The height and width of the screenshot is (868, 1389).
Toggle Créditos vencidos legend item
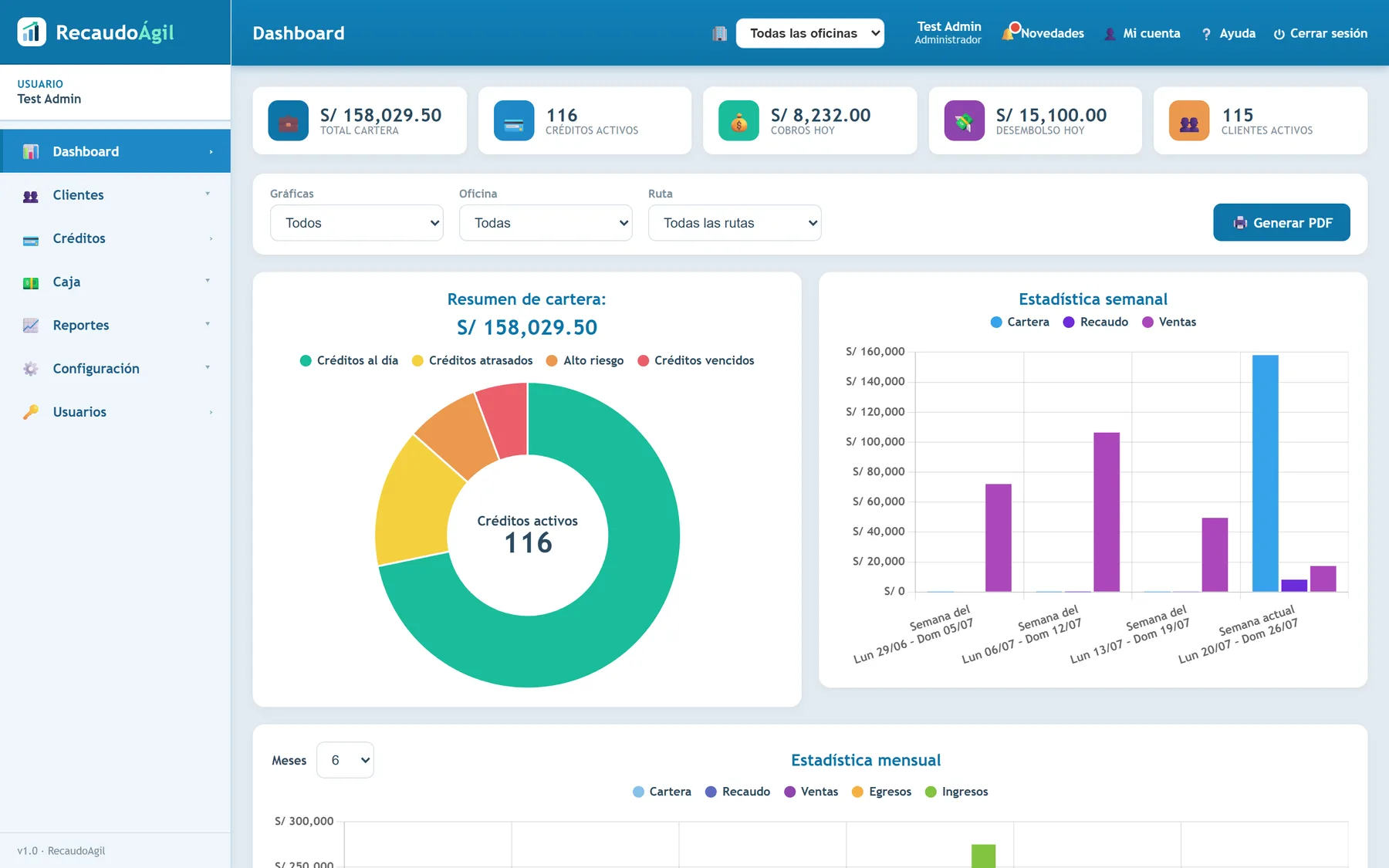click(x=695, y=360)
